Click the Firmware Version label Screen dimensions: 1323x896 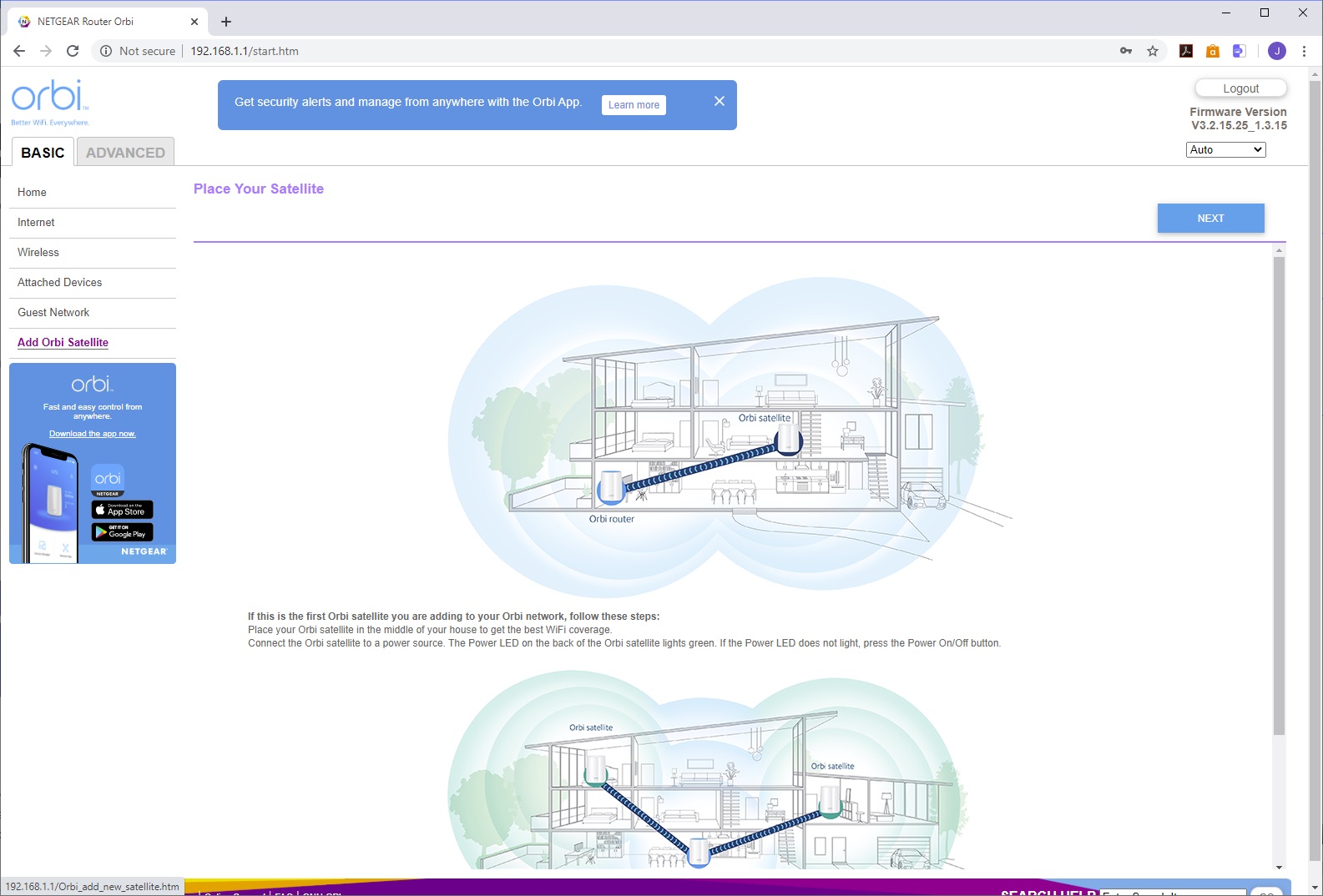point(1238,112)
